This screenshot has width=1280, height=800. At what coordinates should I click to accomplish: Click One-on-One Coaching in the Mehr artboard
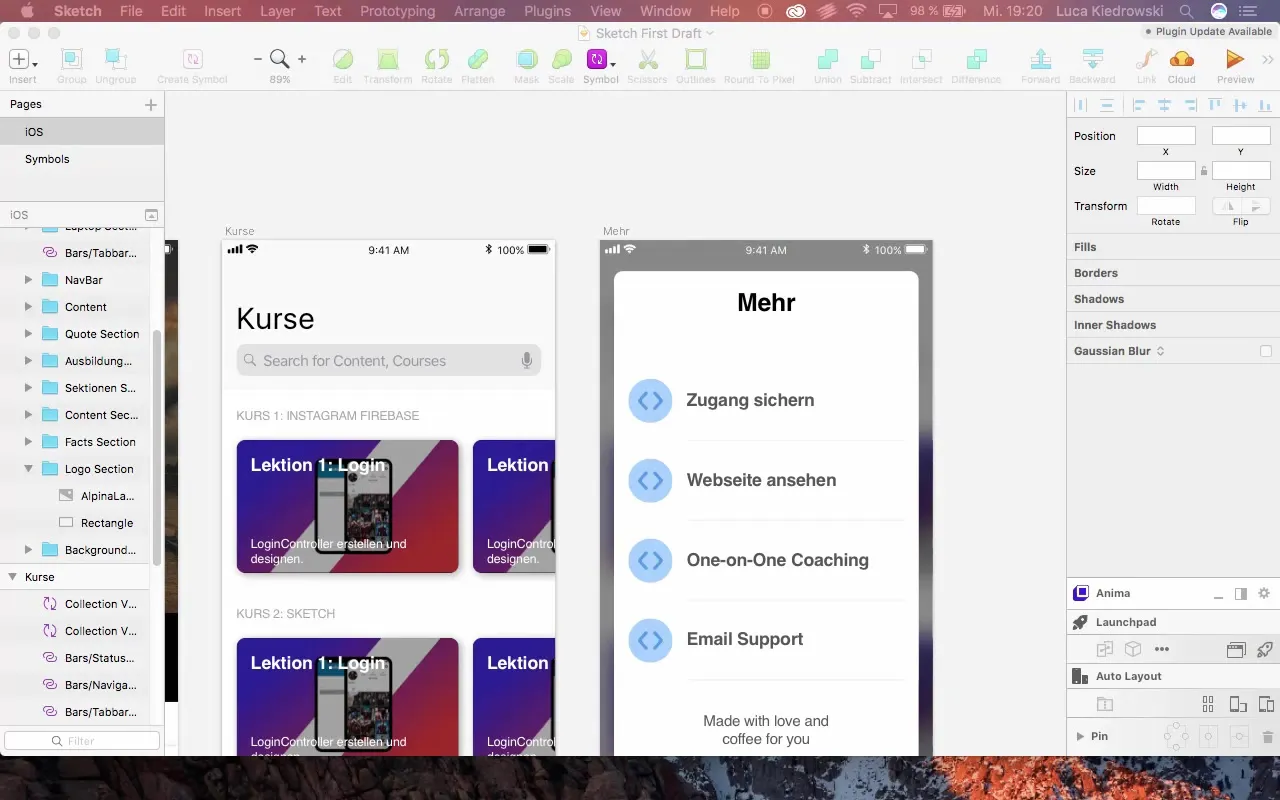(777, 560)
